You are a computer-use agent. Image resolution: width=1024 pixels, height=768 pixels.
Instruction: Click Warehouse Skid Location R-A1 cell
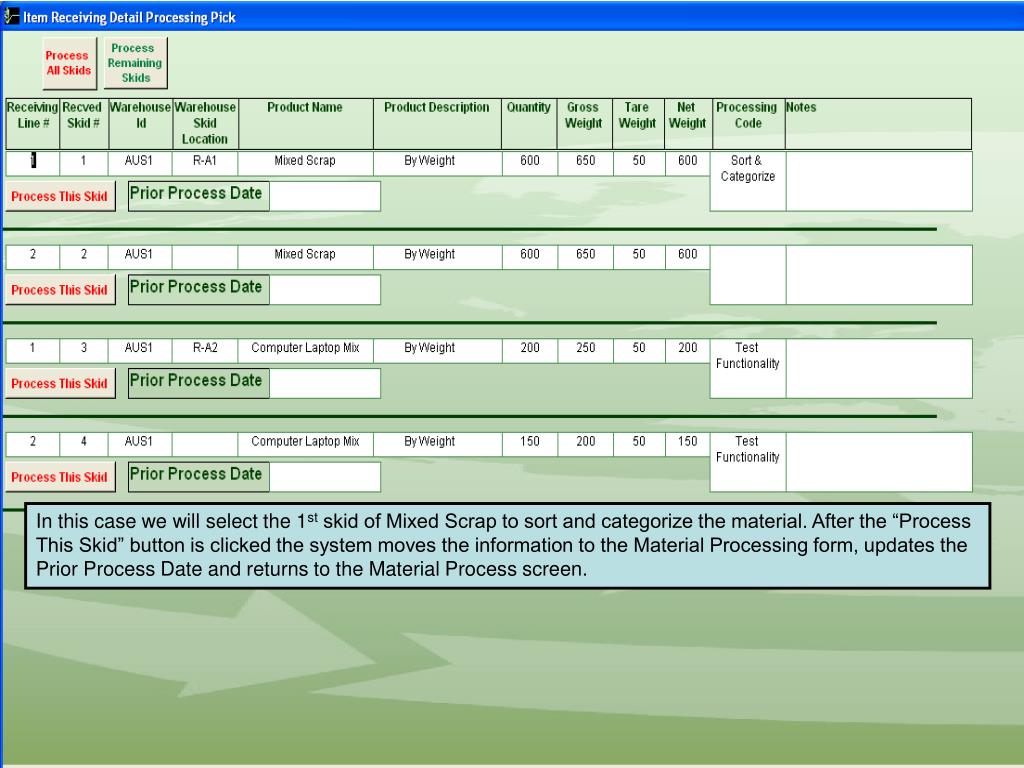pos(205,163)
